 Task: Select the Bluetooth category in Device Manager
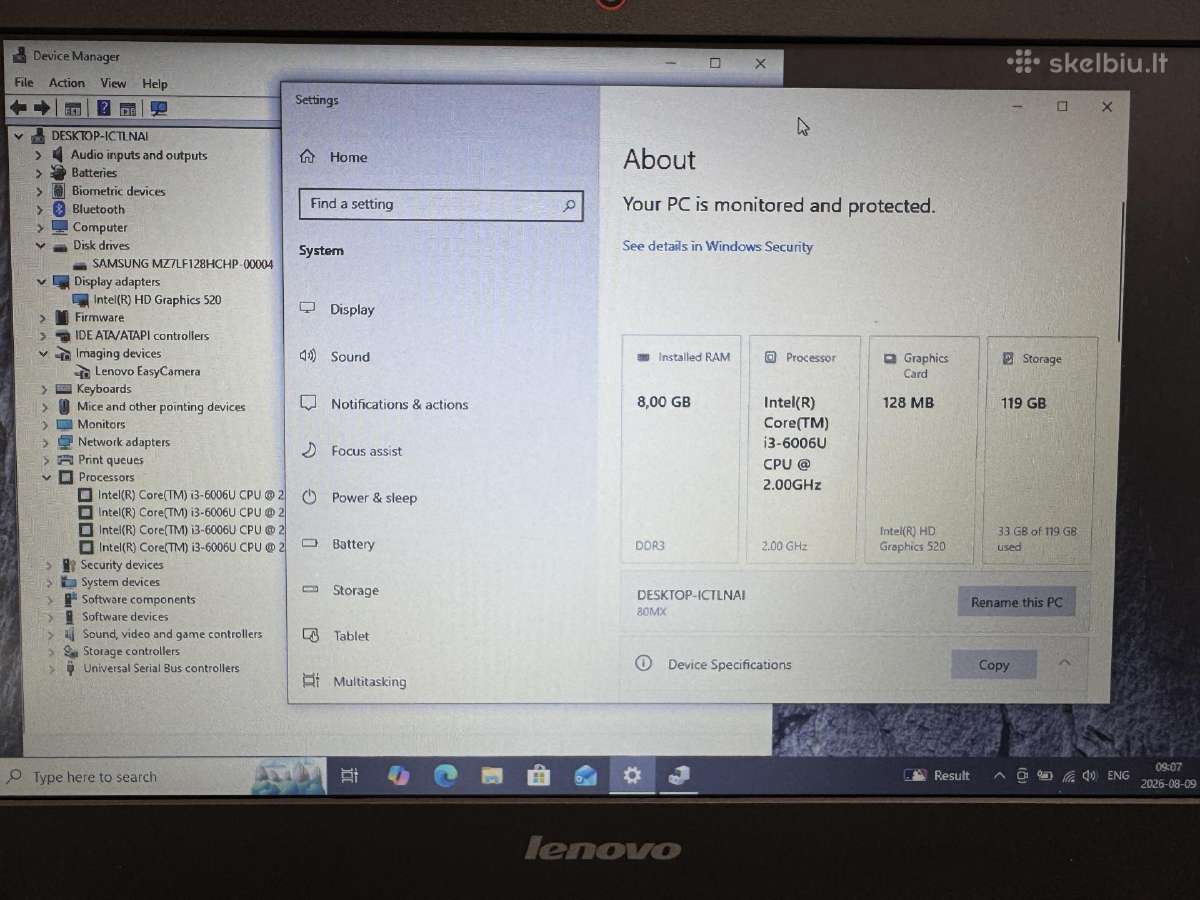(98, 209)
